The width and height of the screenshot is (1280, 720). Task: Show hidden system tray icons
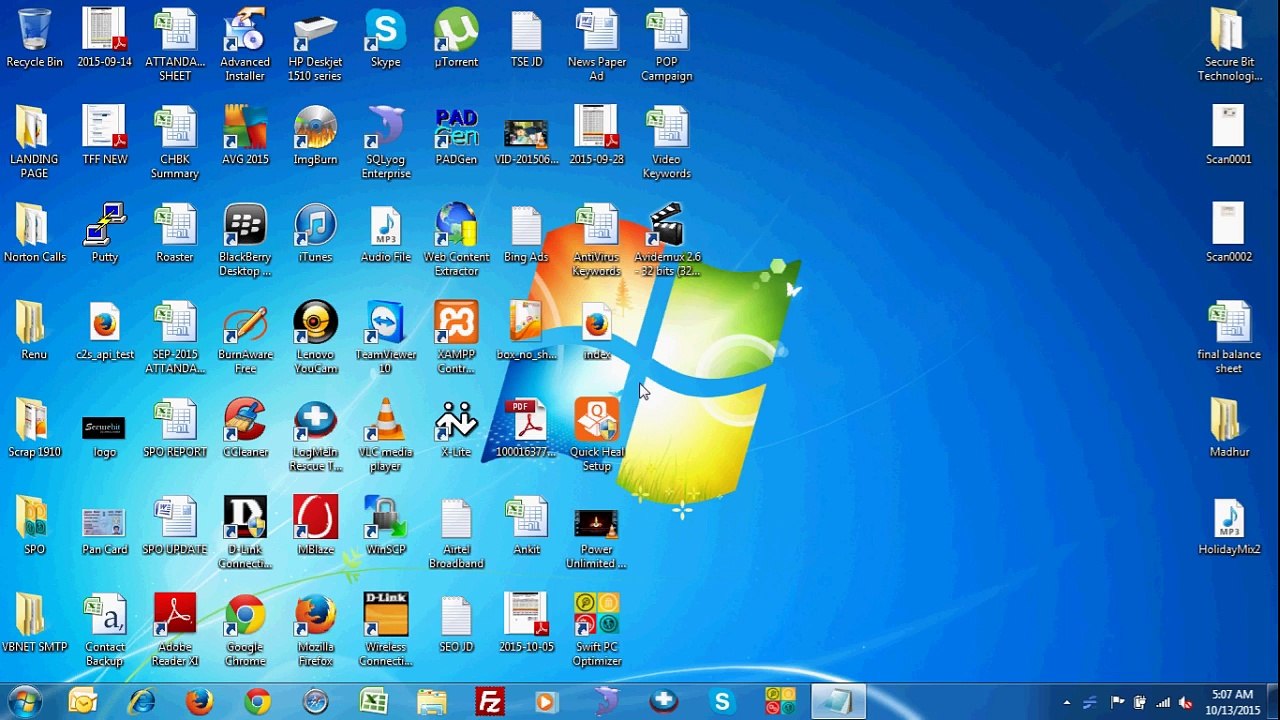coord(1067,702)
